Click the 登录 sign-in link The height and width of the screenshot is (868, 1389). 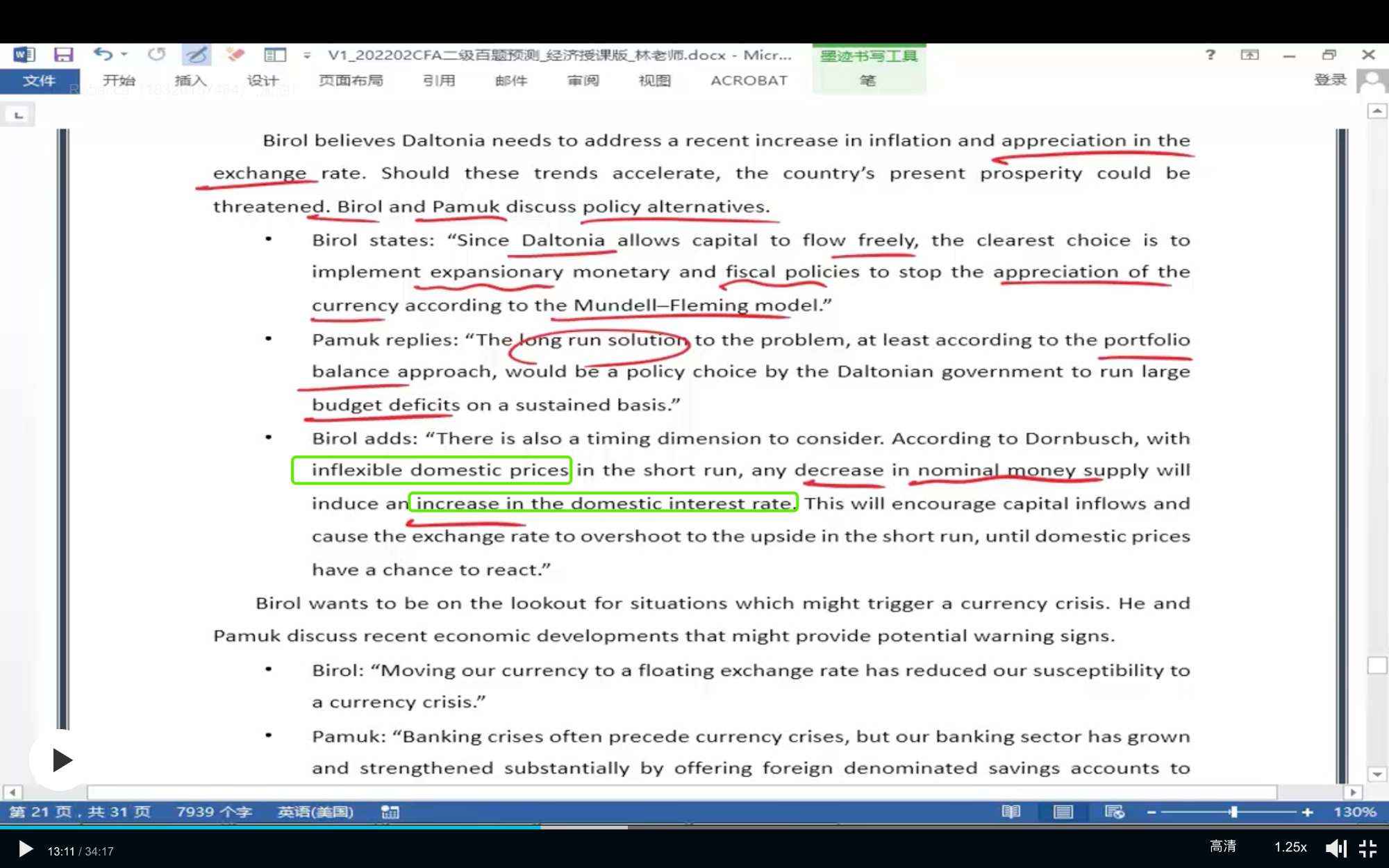click(1329, 80)
